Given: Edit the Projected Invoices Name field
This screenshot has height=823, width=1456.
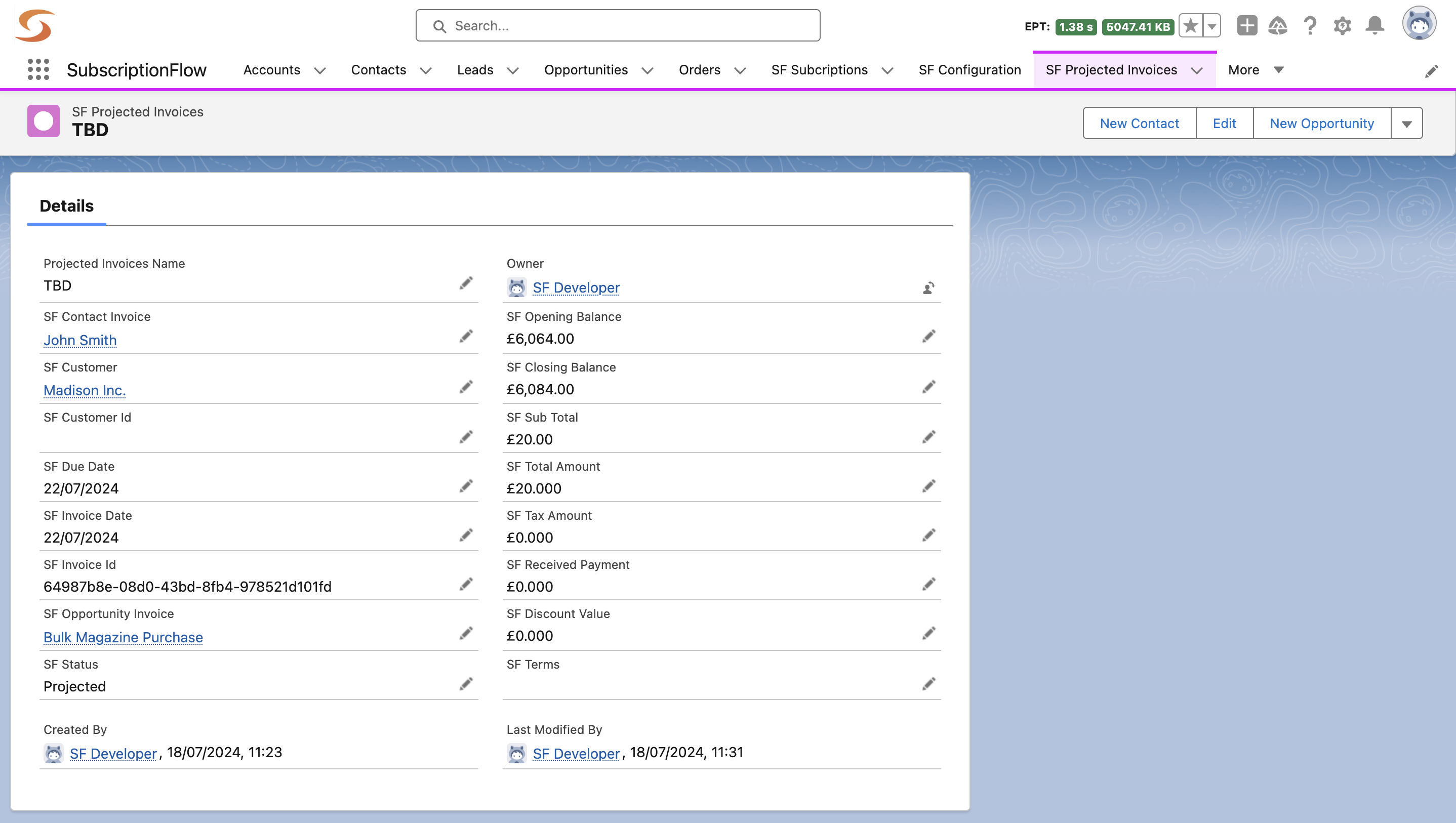Looking at the screenshot, I should [466, 283].
